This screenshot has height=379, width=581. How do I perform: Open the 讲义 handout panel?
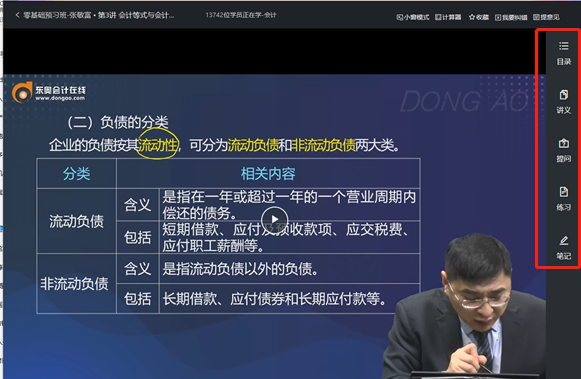click(564, 102)
